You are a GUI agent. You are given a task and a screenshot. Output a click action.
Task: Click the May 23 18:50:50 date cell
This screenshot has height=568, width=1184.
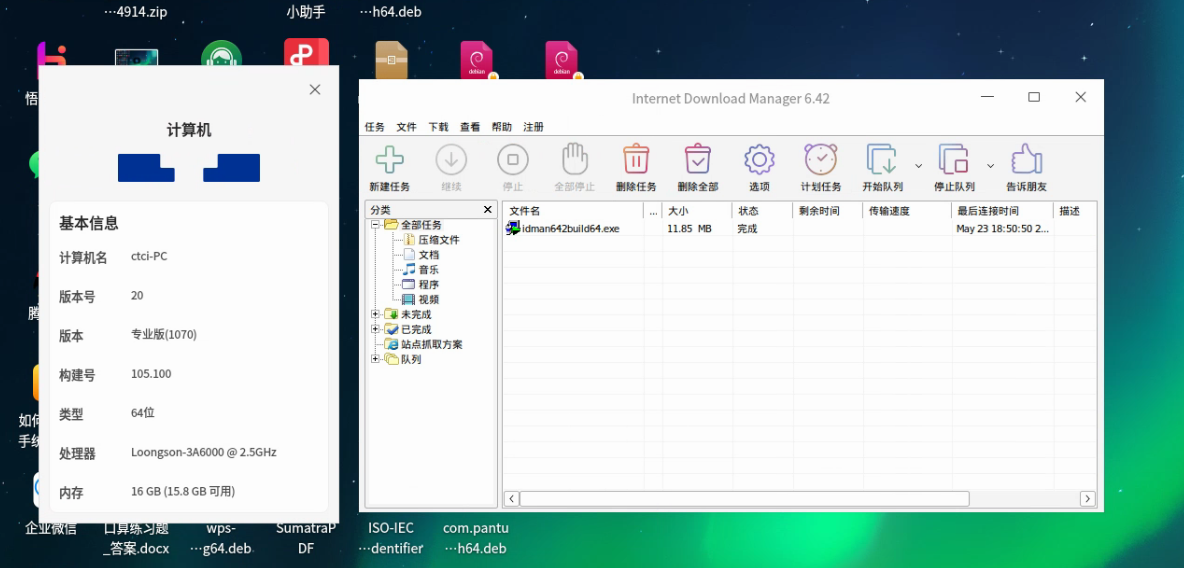[1002, 228]
